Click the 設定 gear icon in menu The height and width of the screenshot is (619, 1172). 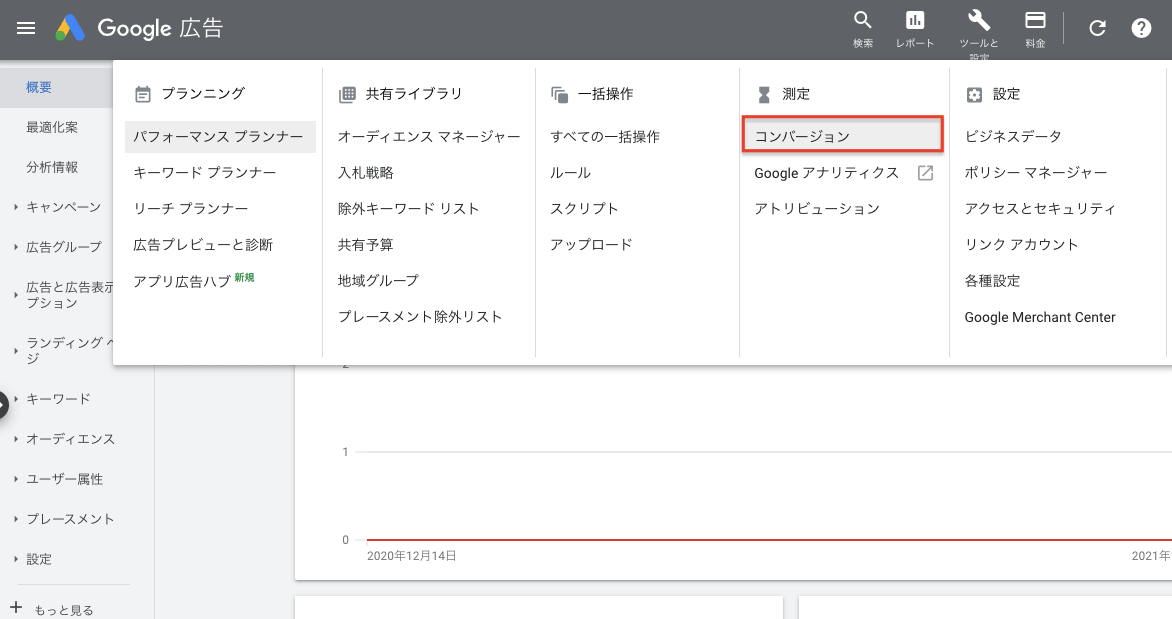(974, 94)
